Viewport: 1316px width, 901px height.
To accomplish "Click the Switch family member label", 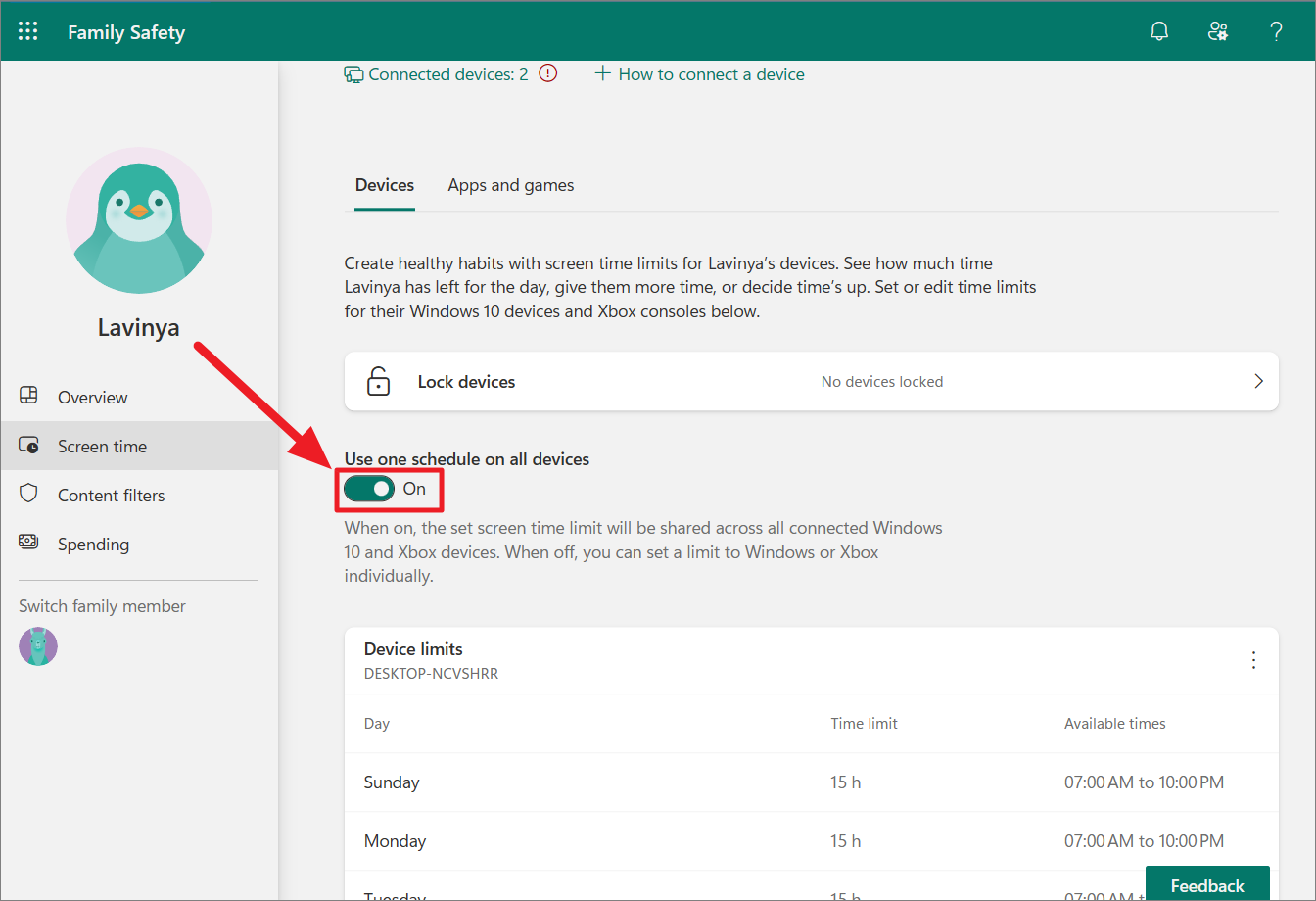I will click(x=102, y=606).
